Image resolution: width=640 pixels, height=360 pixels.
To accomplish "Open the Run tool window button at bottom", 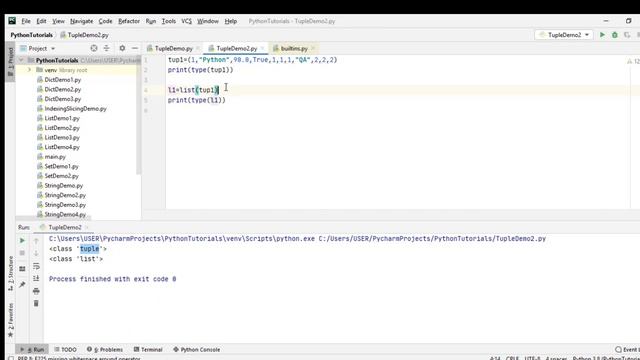I will (x=33, y=350).
